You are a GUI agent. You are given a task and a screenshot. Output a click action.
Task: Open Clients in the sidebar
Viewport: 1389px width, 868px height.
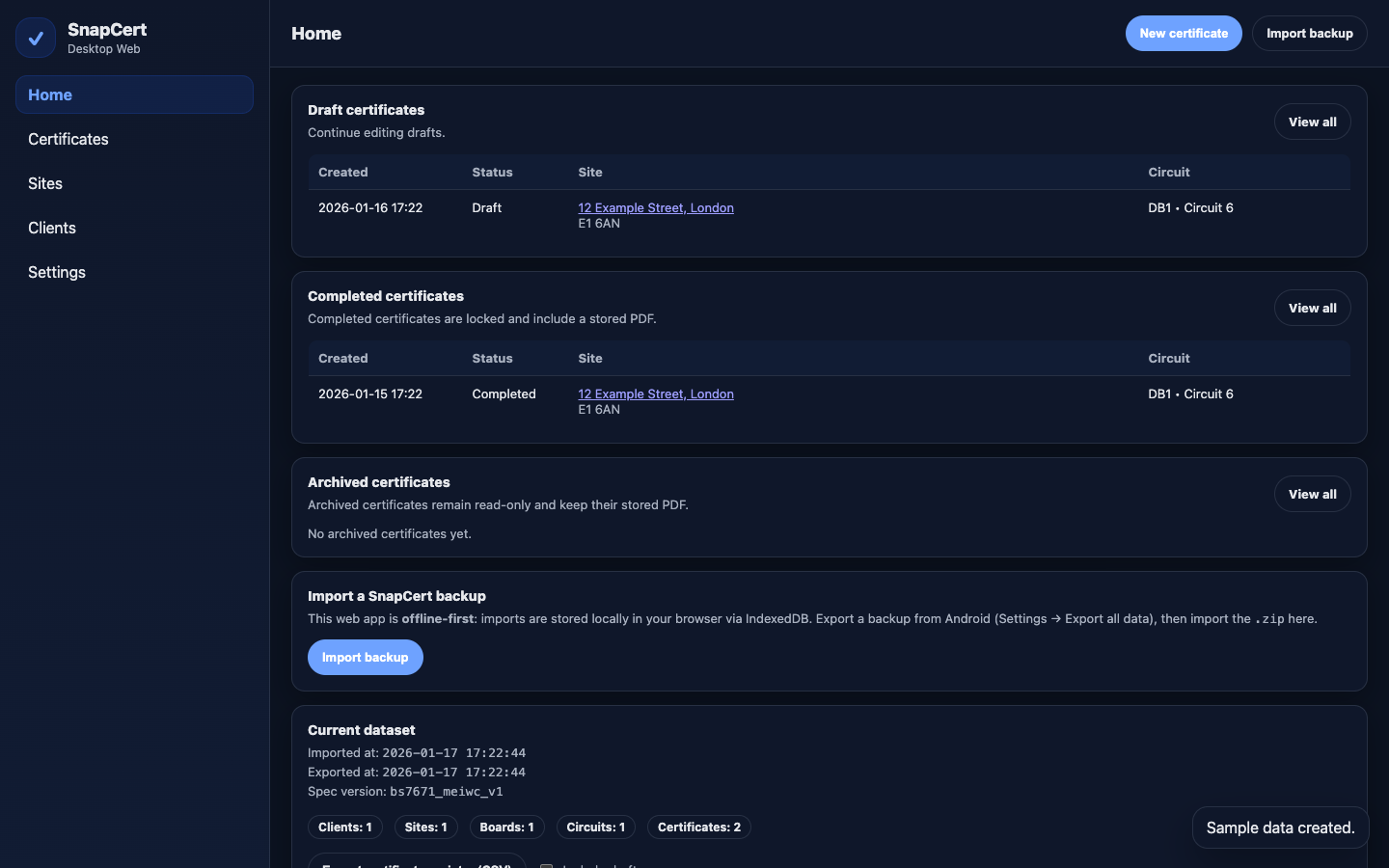[x=134, y=228]
